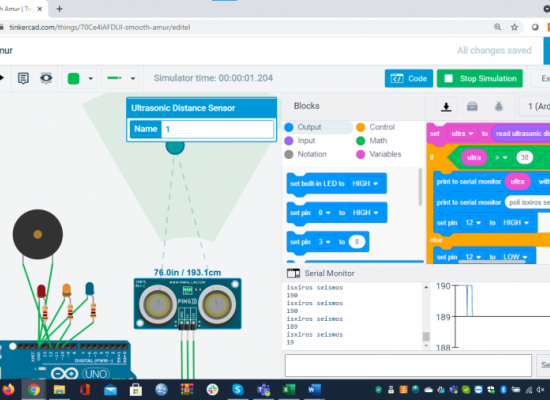Open the libraries box icon
Image resolution: width=550 pixels, height=400 pixels.
tap(472, 106)
